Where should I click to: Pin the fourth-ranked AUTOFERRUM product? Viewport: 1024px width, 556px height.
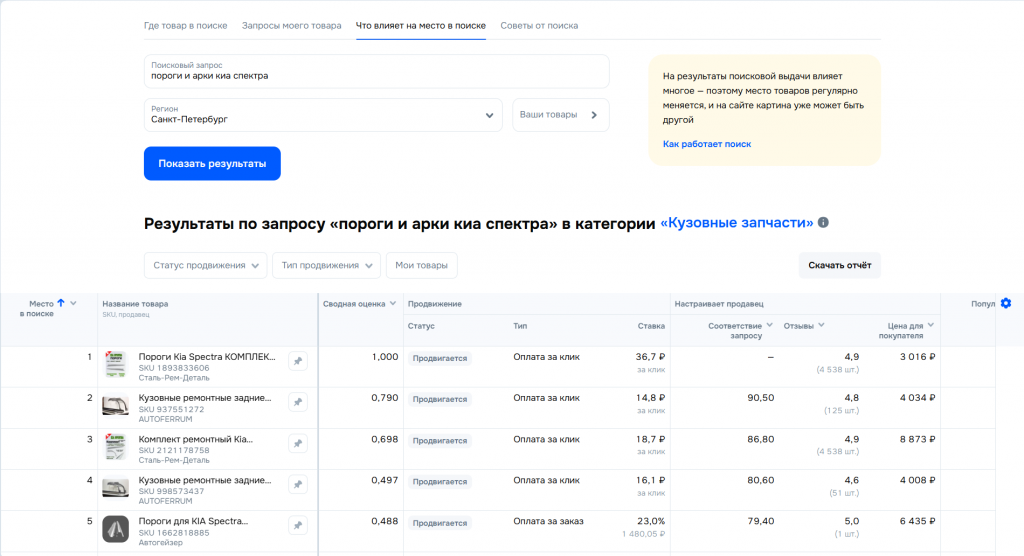[x=297, y=484]
